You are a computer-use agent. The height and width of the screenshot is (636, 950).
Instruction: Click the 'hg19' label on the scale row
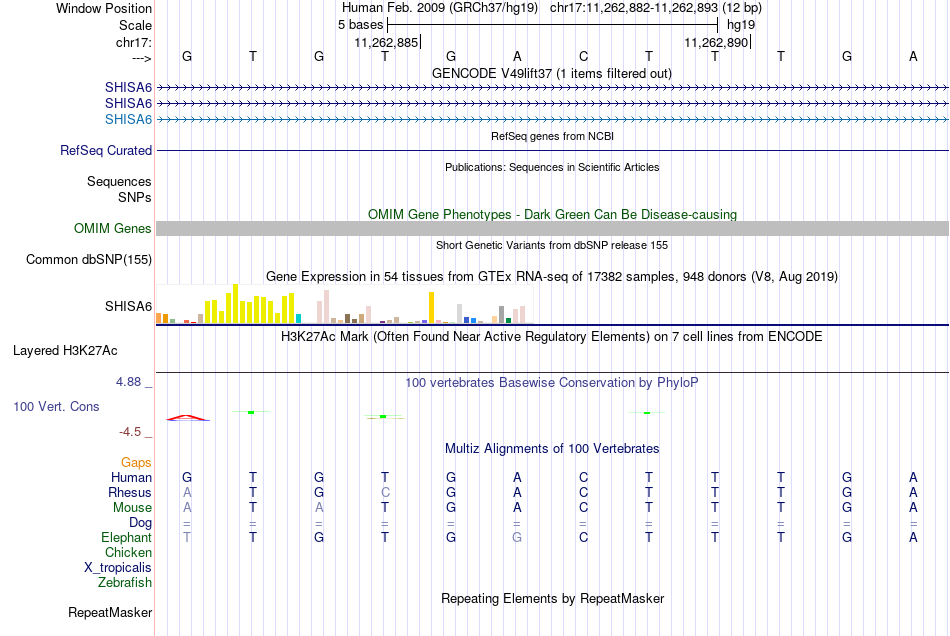[x=741, y=25]
